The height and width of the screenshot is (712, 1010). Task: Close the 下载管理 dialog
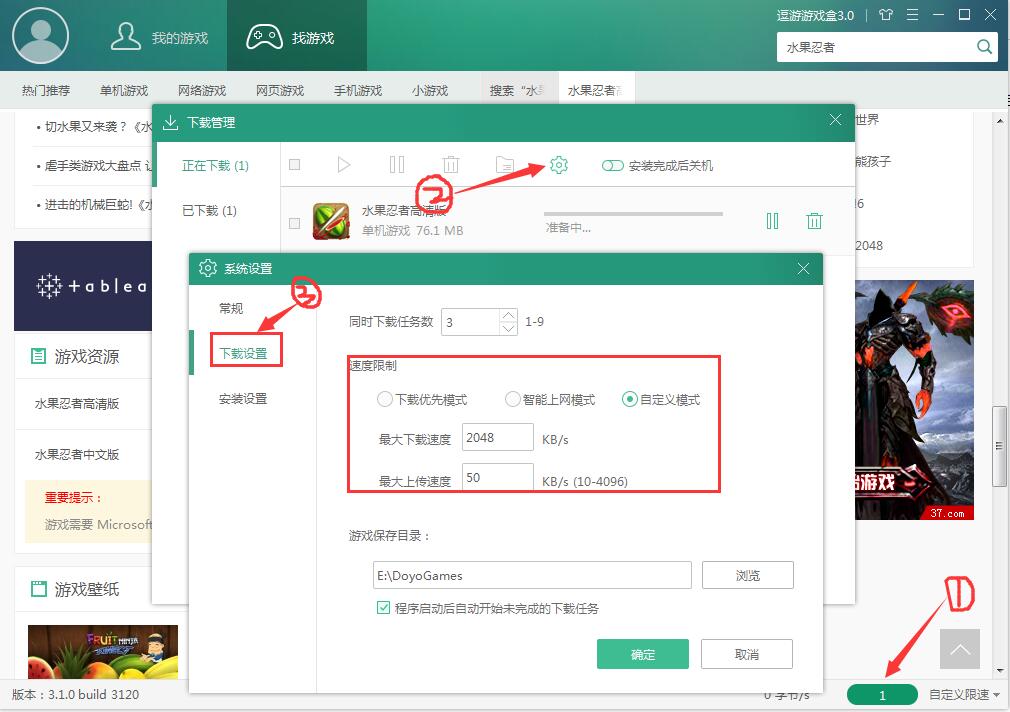835,120
